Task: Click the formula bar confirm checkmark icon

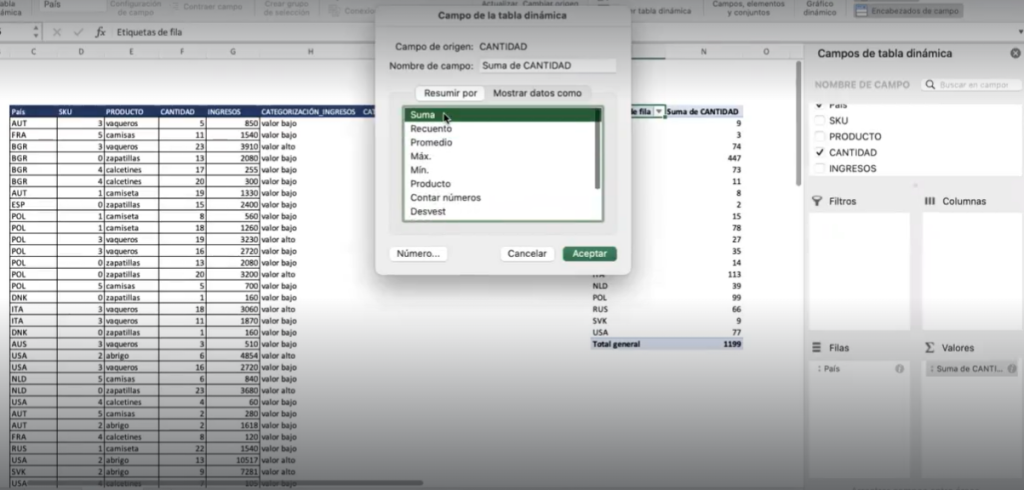Action: (78, 32)
